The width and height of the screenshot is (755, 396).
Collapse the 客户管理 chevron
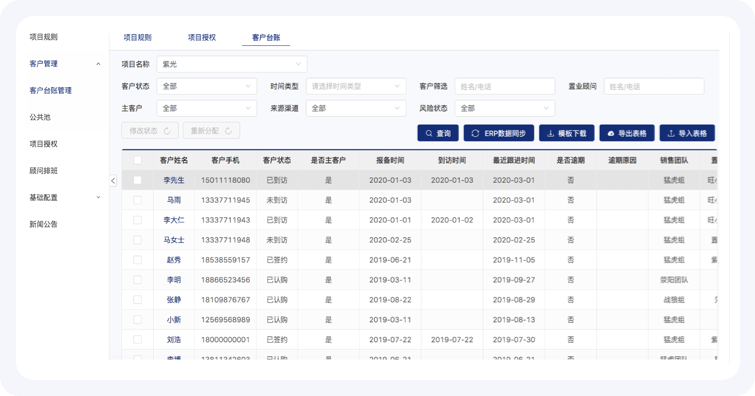pos(98,64)
